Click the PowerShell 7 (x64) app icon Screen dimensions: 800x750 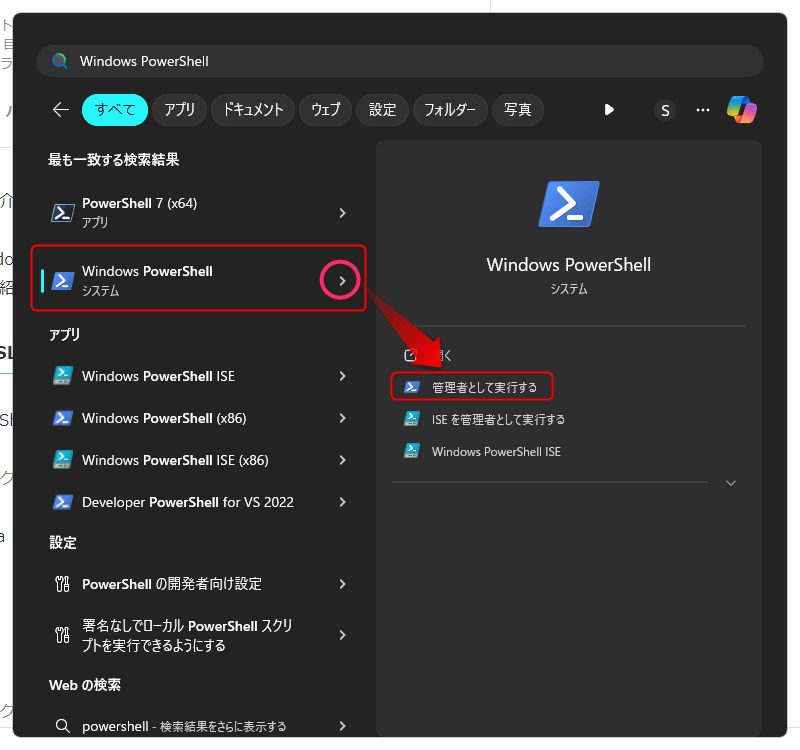62,213
